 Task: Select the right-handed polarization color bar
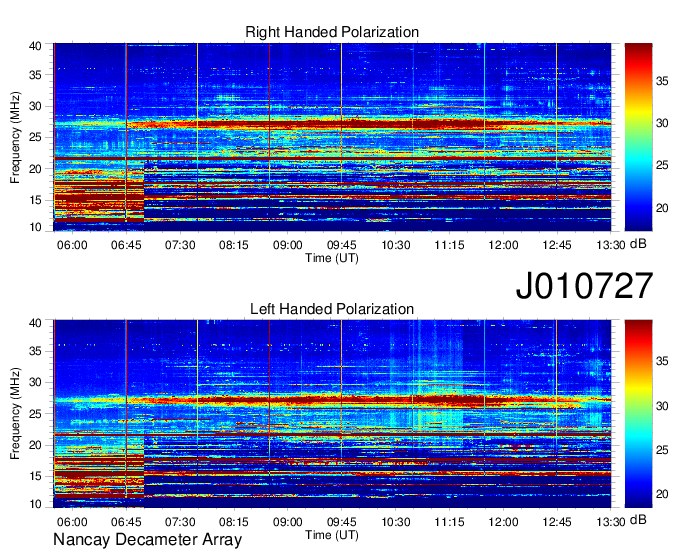(638, 137)
